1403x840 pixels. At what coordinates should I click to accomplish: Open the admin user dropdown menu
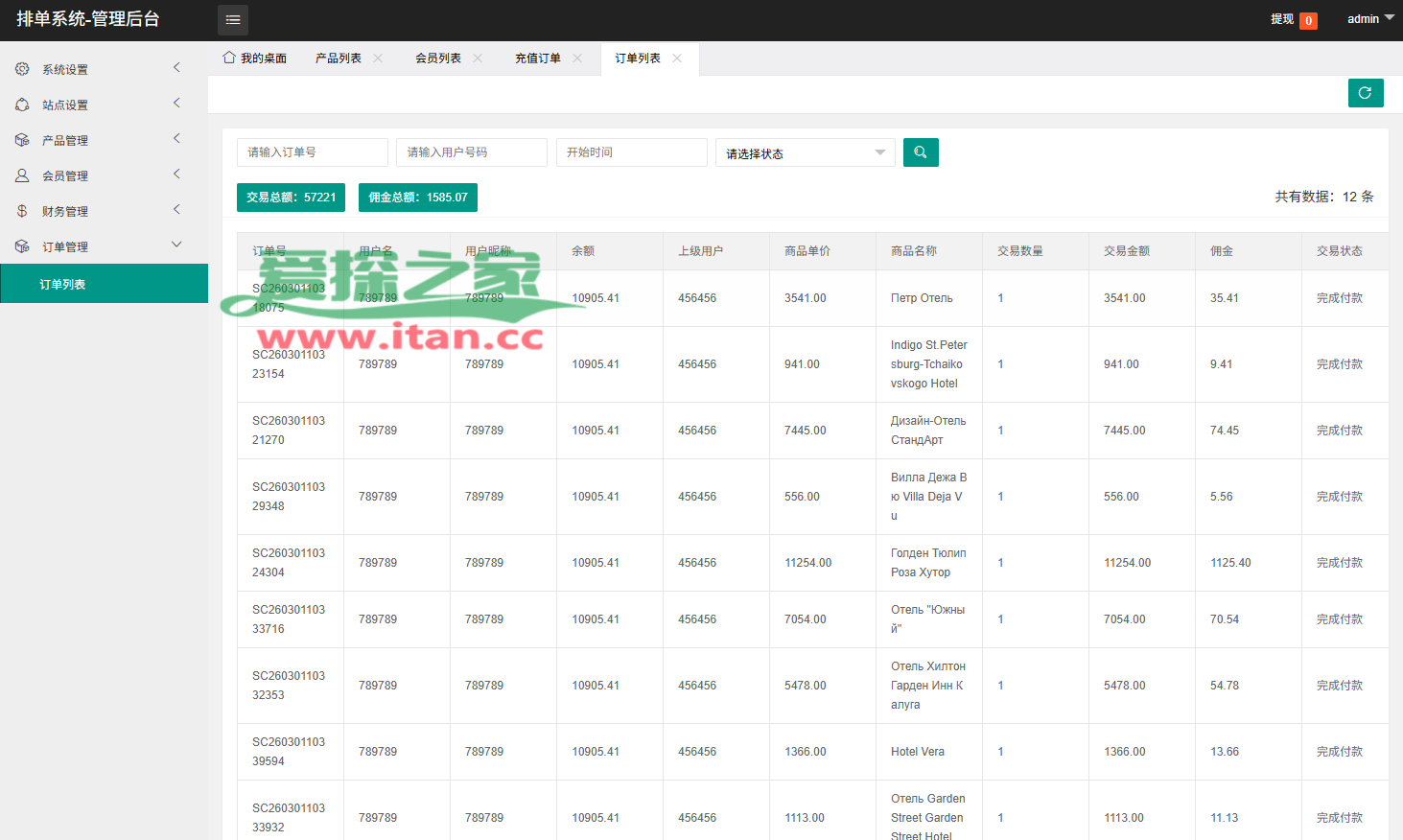coord(1369,19)
